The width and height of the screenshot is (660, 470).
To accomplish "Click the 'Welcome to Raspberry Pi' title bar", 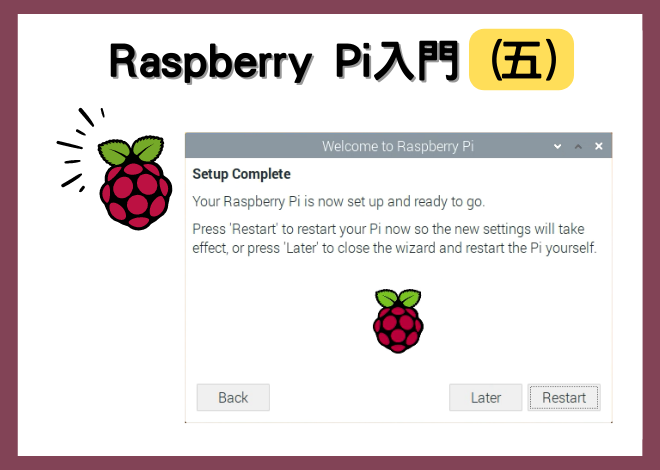I will click(x=398, y=146).
